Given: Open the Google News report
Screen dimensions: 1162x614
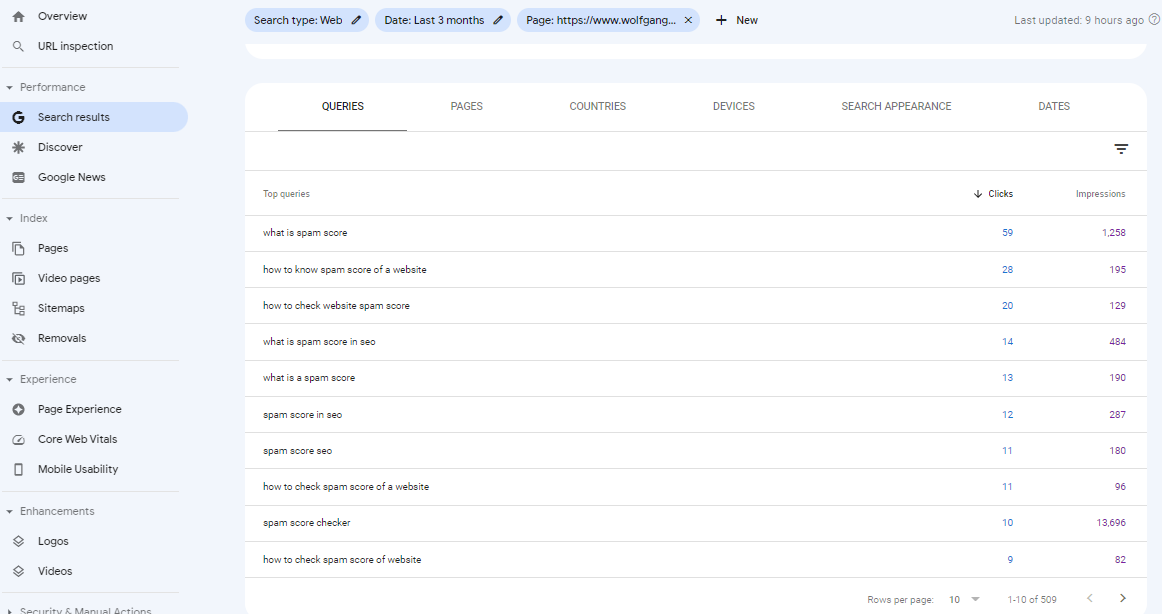Looking at the screenshot, I should tap(72, 177).
